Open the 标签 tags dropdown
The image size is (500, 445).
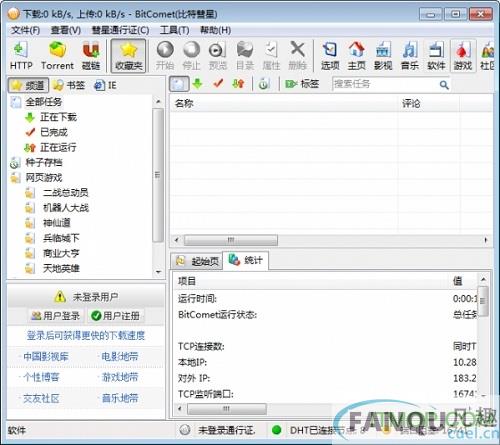302,84
